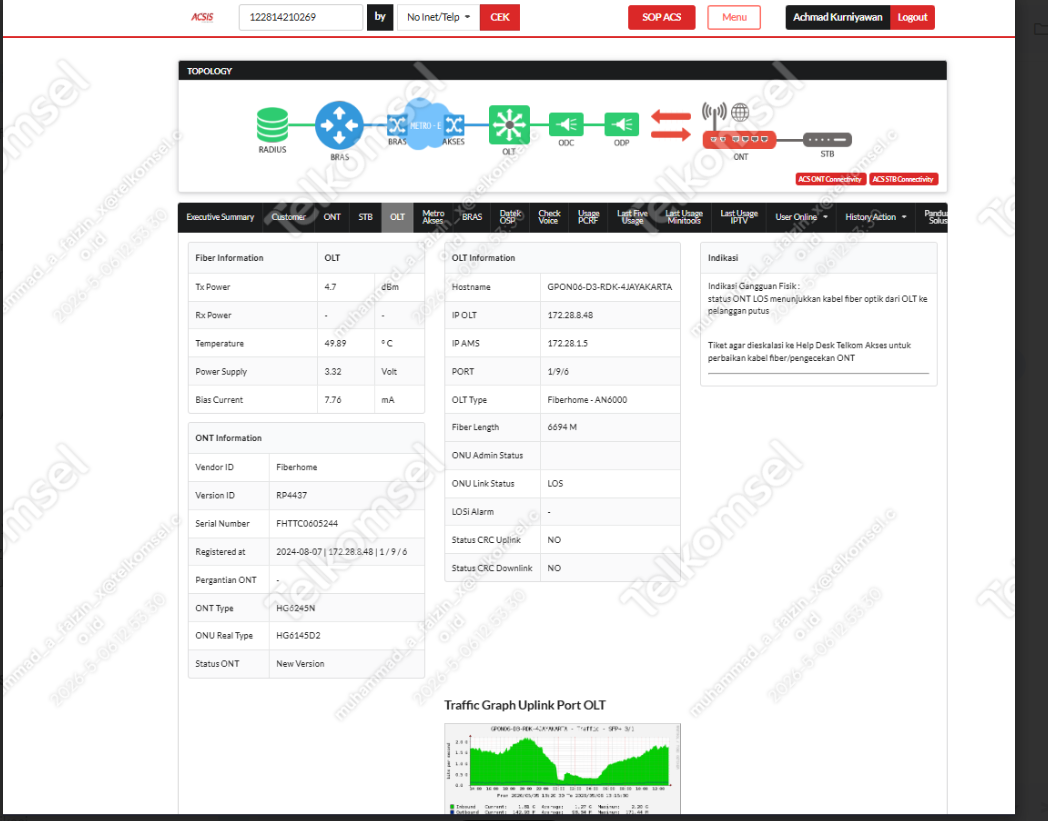Click the Version ID value RP4437
The image size is (1048, 821).
291,495
